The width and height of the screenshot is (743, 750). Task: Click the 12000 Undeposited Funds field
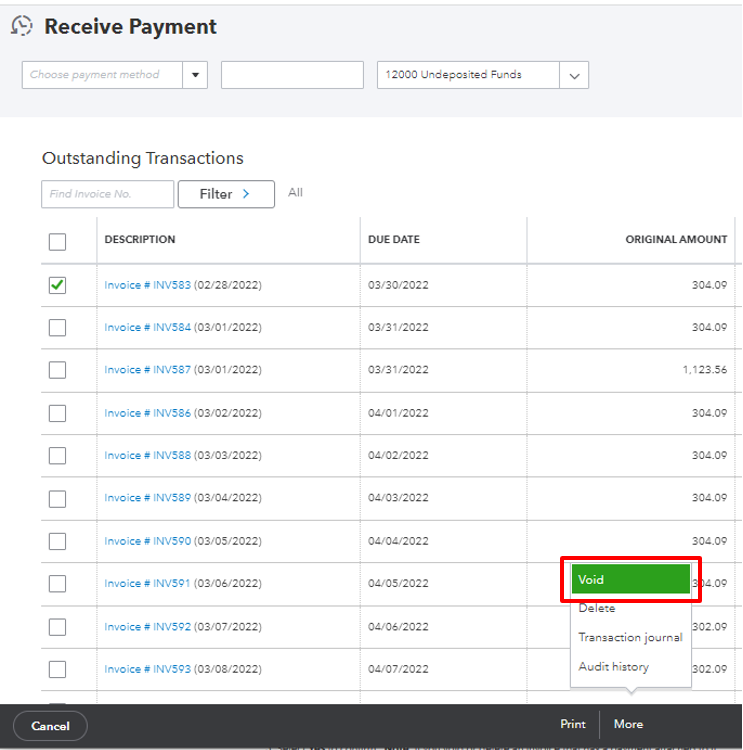pyautogui.click(x=468, y=75)
